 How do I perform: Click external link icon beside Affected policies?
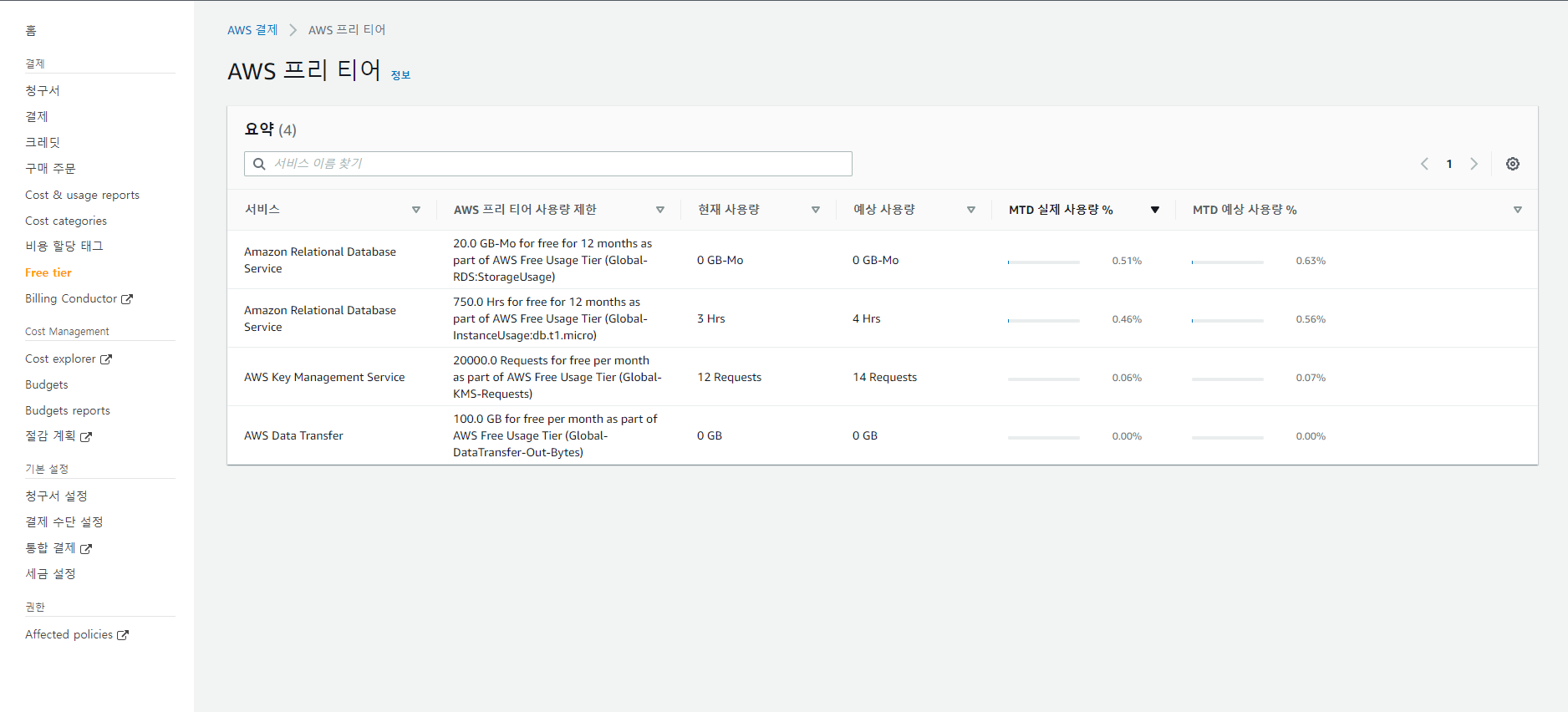click(x=123, y=635)
